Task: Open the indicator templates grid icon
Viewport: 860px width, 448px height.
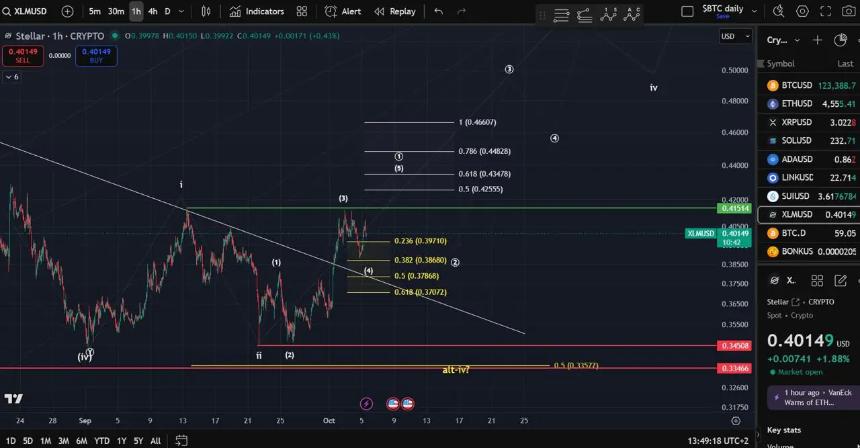Action: tap(302, 11)
